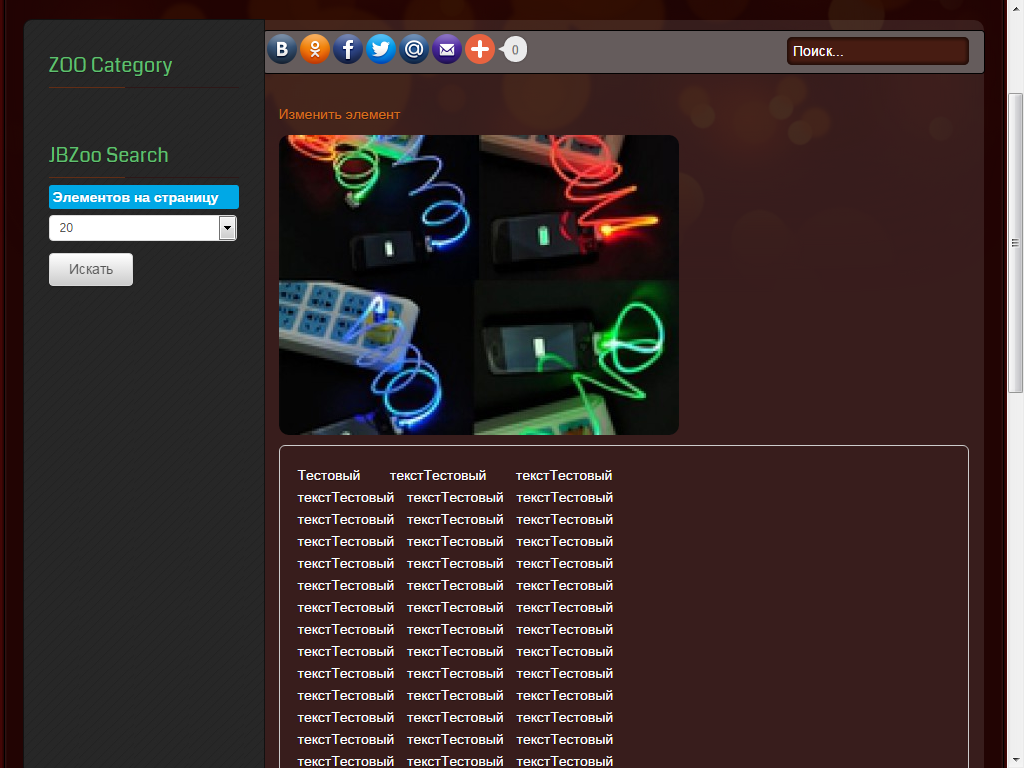This screenshot has height=768, width=1024.
Task: Share this item on Facebook
Action: click(348, 49)
